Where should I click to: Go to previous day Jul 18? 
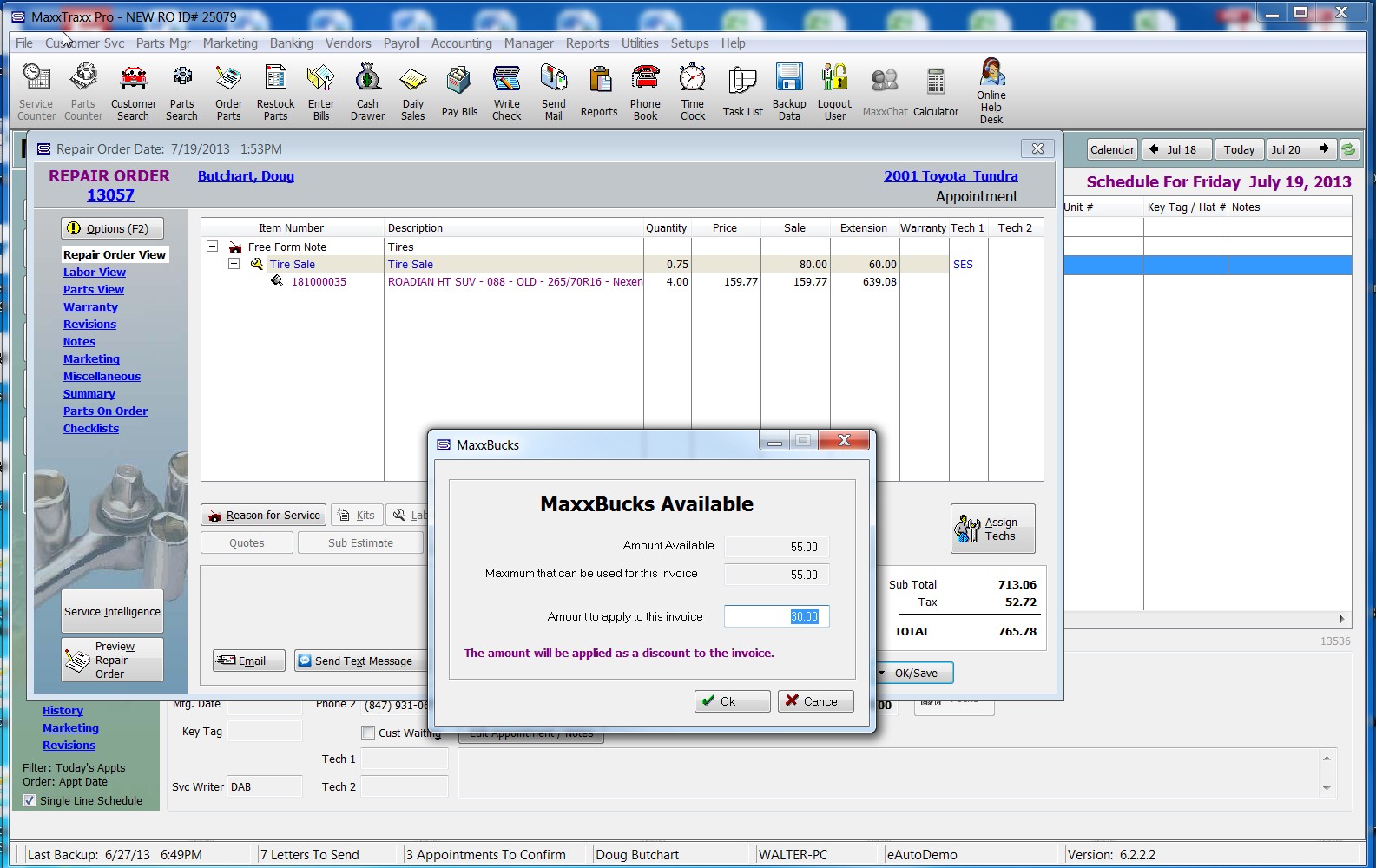pos(1175,149)
